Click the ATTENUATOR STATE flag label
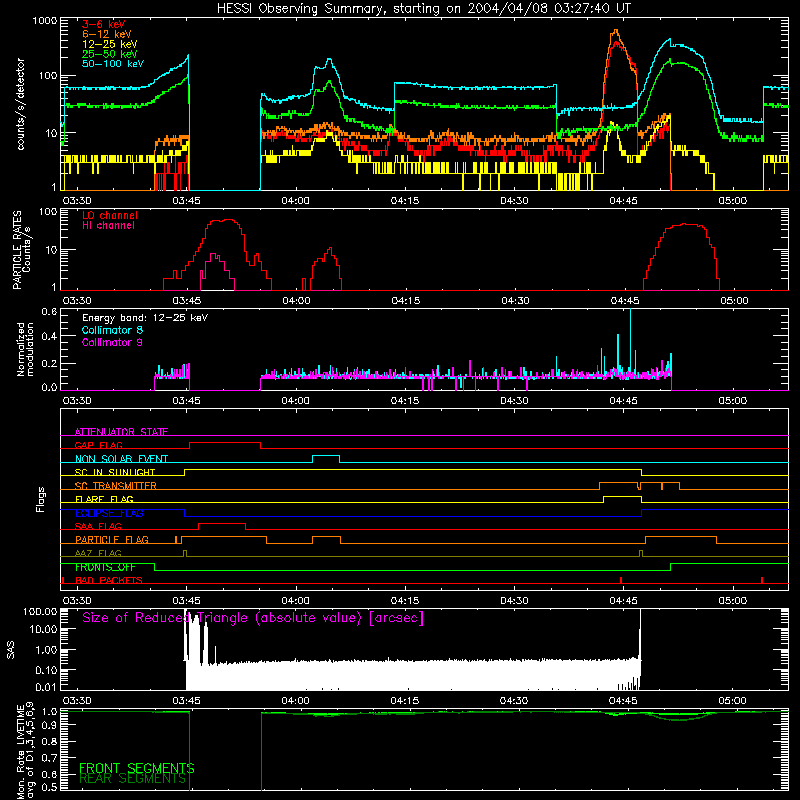The image size is (800, 800). 121,432
